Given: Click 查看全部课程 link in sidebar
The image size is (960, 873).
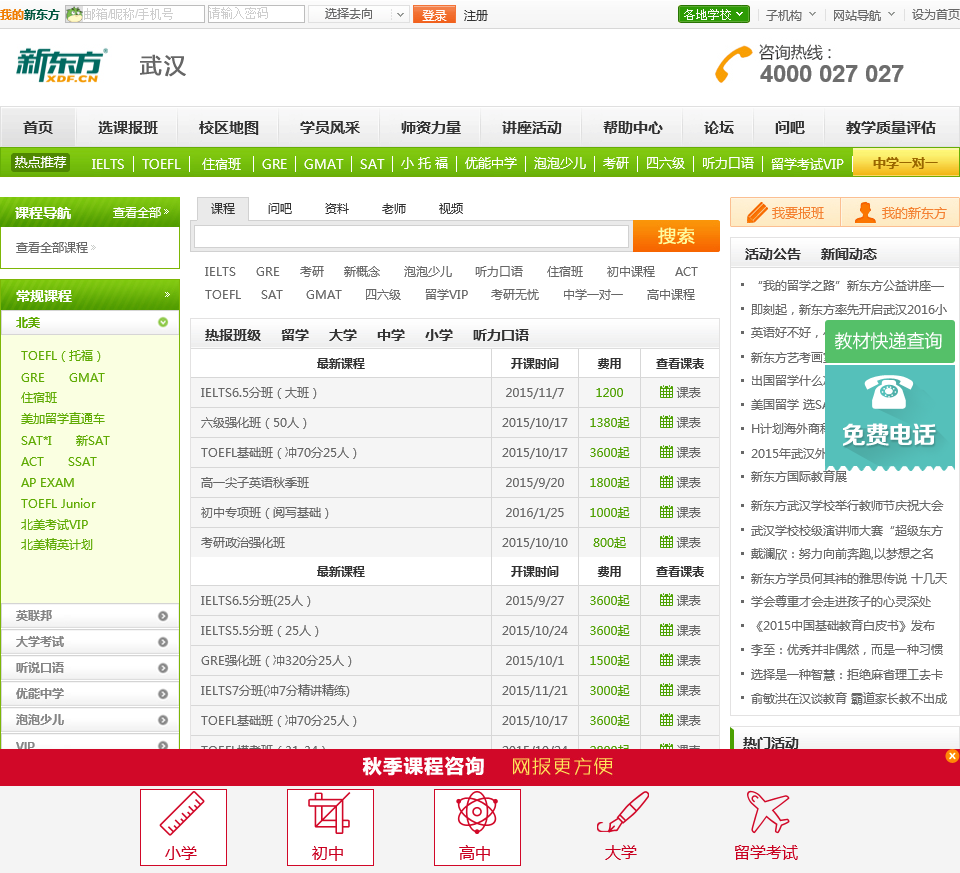Looking at the screenshot, I should coord(55,247).
